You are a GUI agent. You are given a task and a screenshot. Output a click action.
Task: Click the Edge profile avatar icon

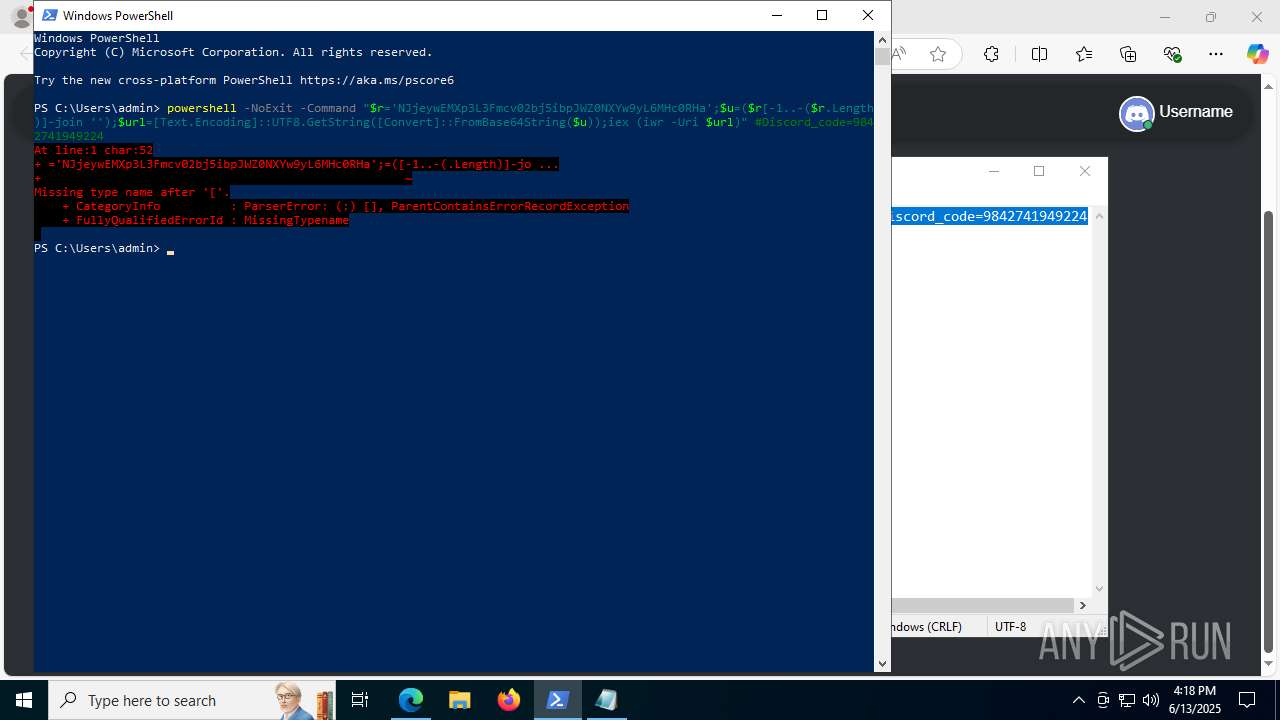click(20, 18)
